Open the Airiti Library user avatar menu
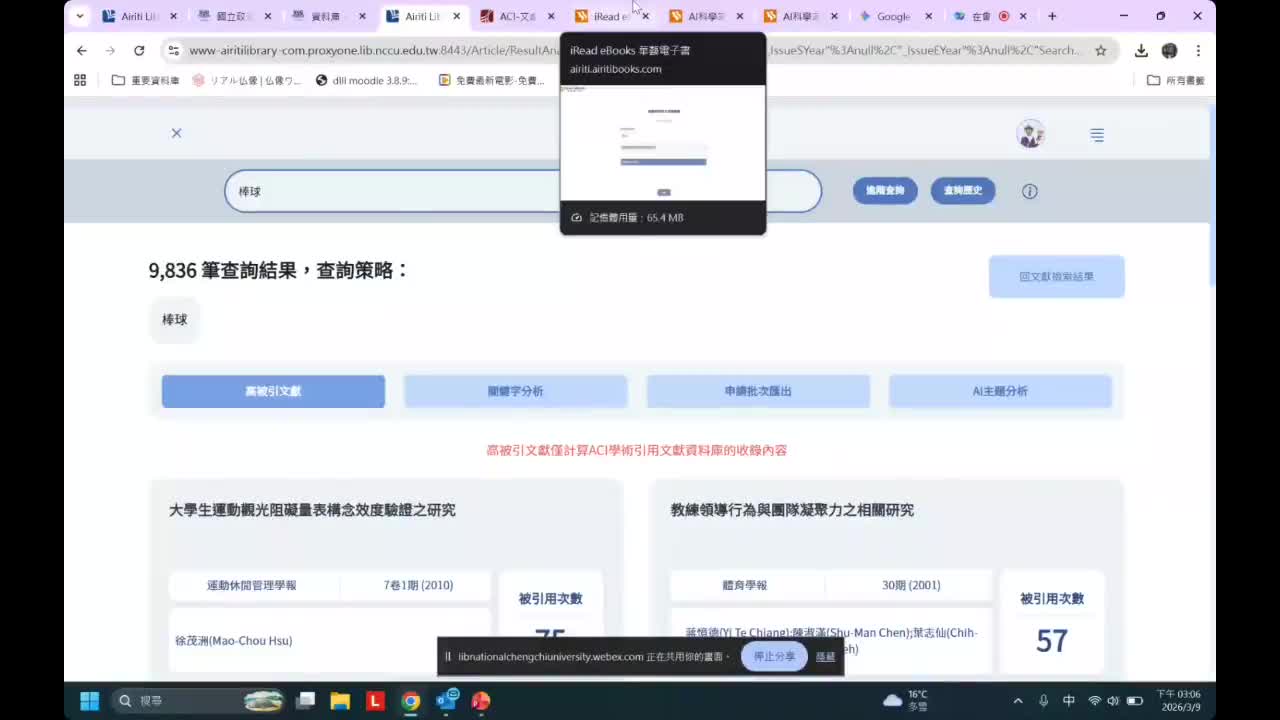 pyautogui.click(x=1030, y=133)
